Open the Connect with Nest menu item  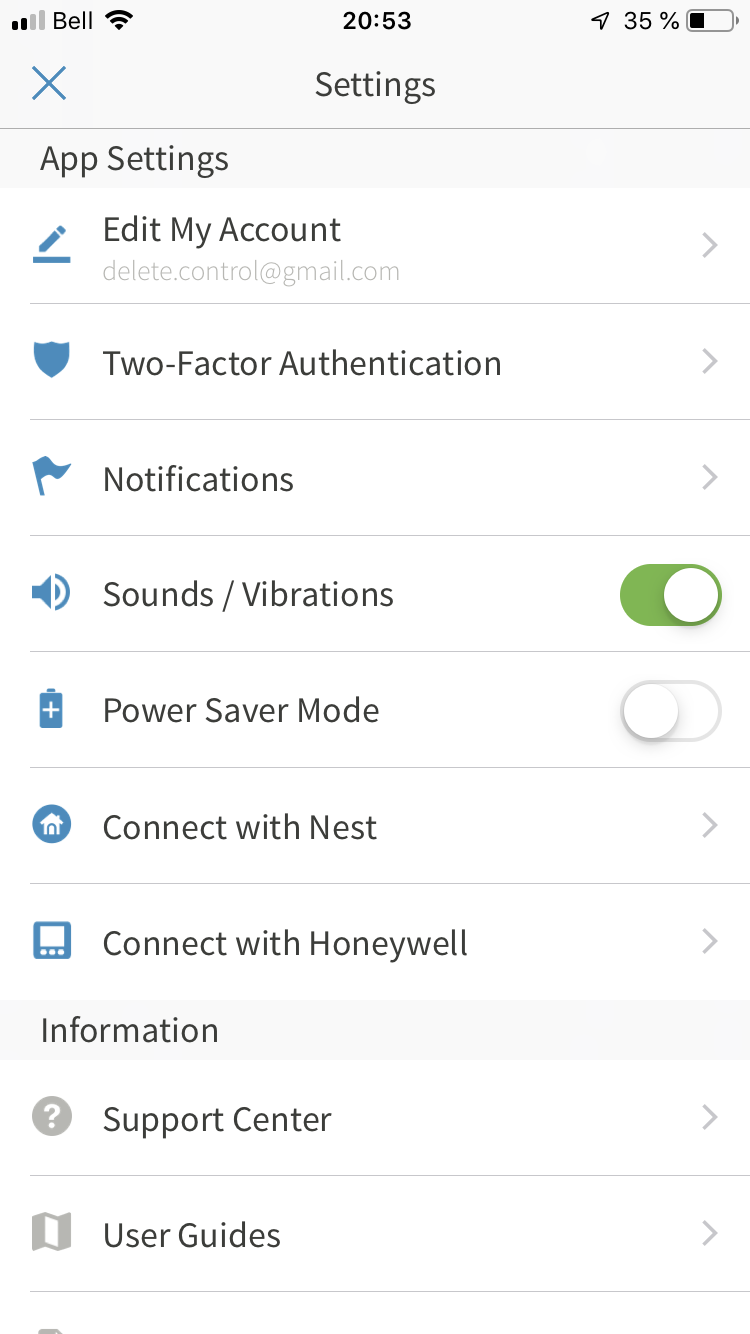click(x=240, y=828)
